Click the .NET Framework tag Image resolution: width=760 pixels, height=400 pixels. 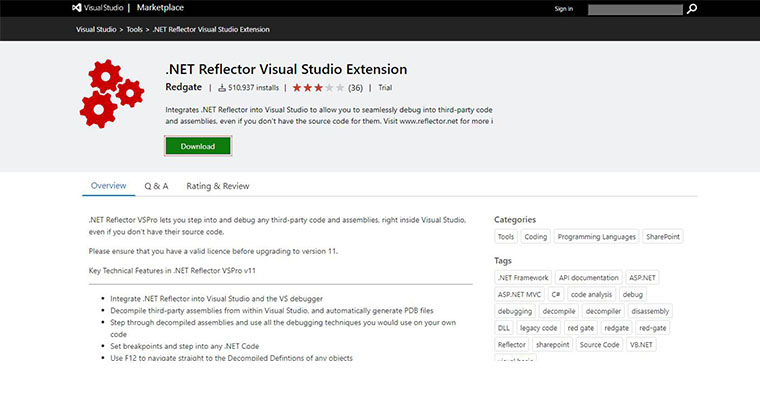523,278
